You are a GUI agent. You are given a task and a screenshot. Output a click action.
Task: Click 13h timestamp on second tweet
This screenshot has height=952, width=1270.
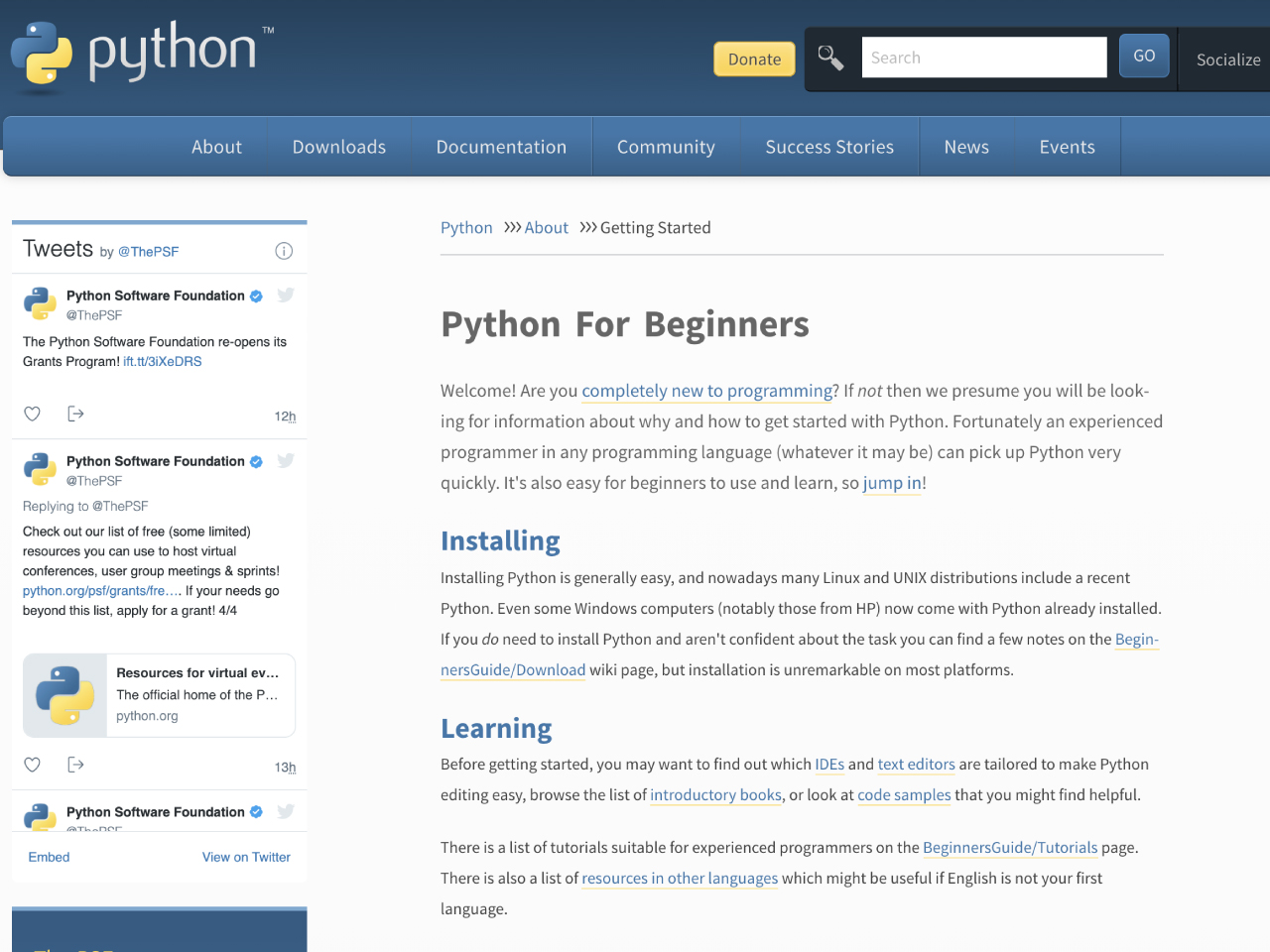point(285,768)
